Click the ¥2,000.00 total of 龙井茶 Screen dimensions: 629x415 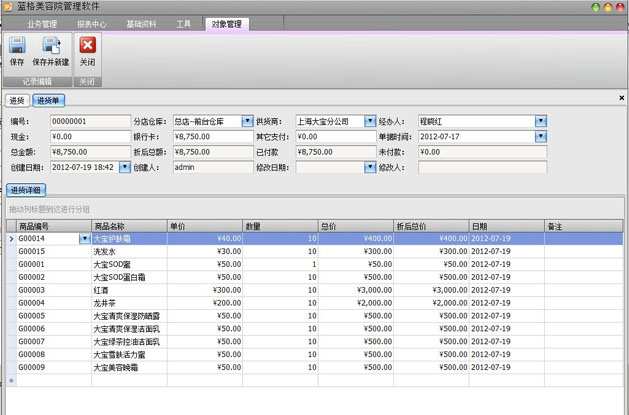click(355, 303)
